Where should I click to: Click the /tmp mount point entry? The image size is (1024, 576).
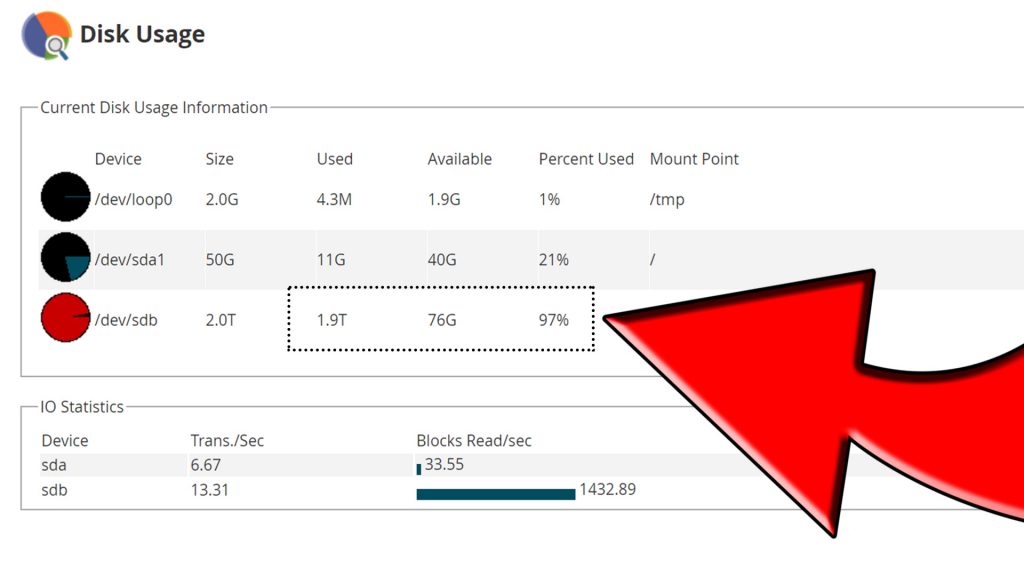(667, 199)
